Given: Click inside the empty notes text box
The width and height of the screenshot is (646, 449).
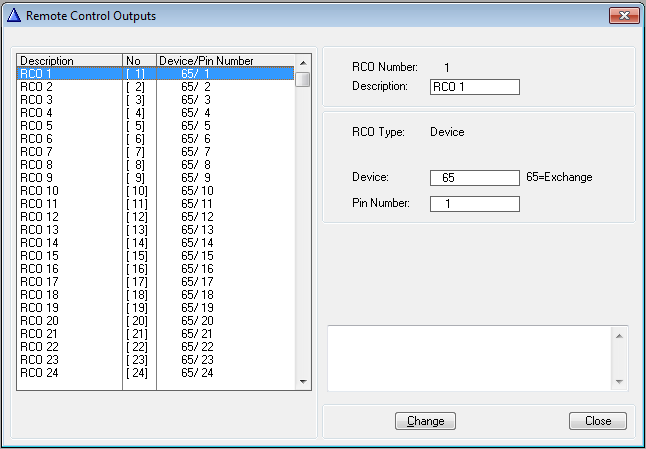Looking at the screenshot, I should coord(470,358).
